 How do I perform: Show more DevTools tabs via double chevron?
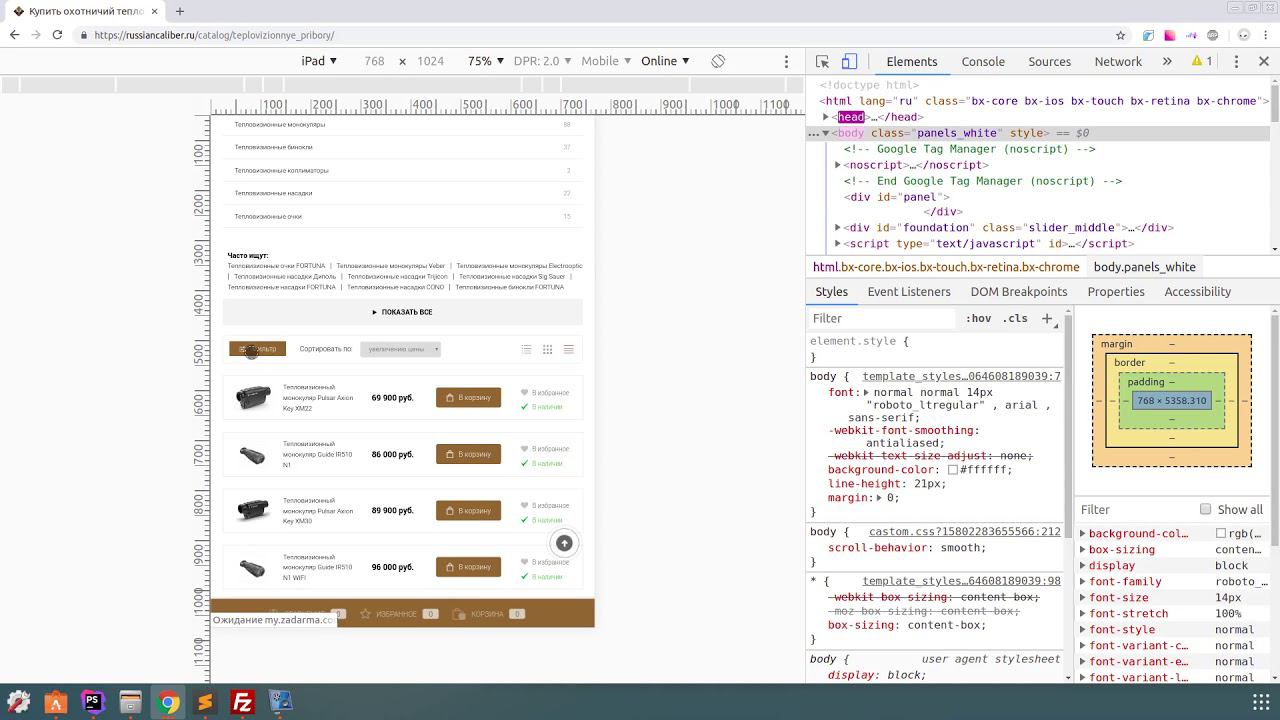(x=1167, y=61)
